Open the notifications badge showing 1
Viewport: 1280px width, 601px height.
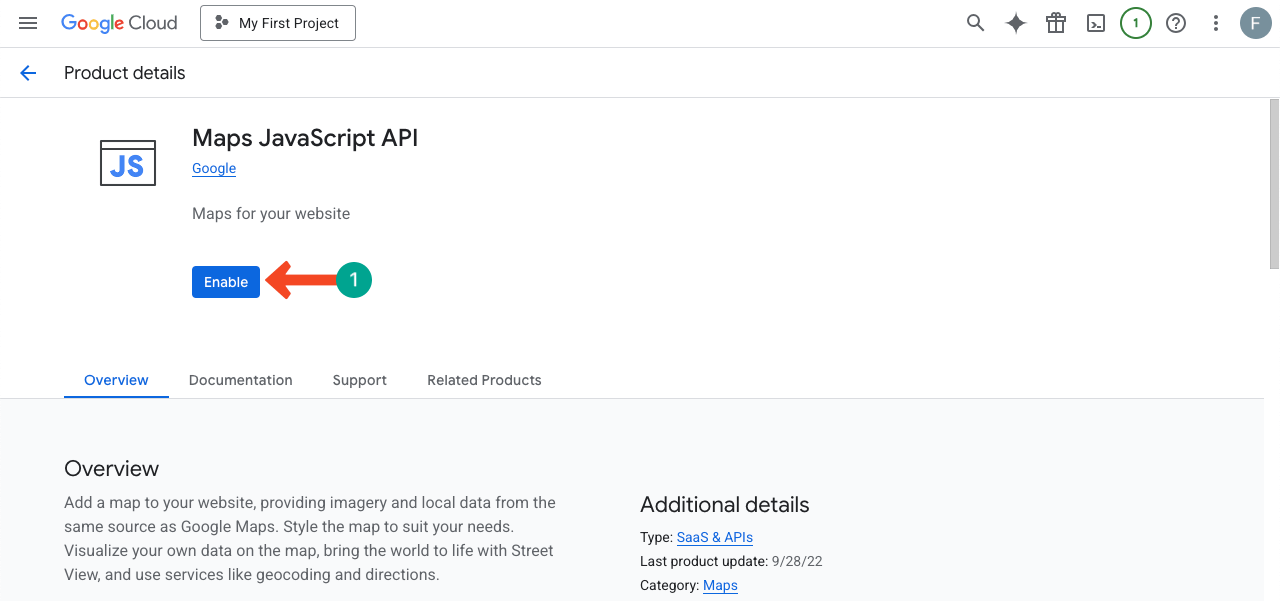tap(1136, 23)
